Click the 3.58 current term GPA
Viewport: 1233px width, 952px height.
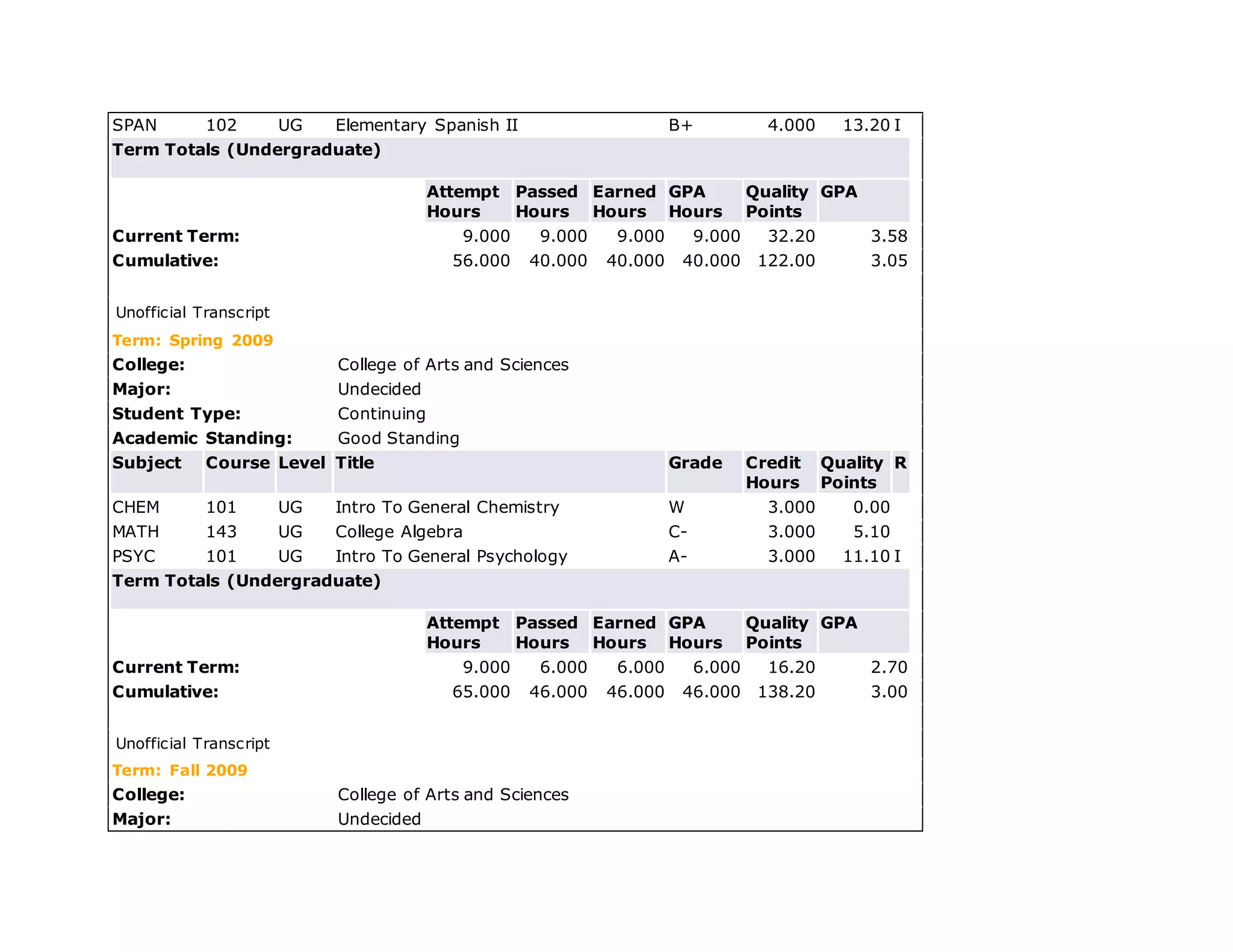(x=889, y=236)
